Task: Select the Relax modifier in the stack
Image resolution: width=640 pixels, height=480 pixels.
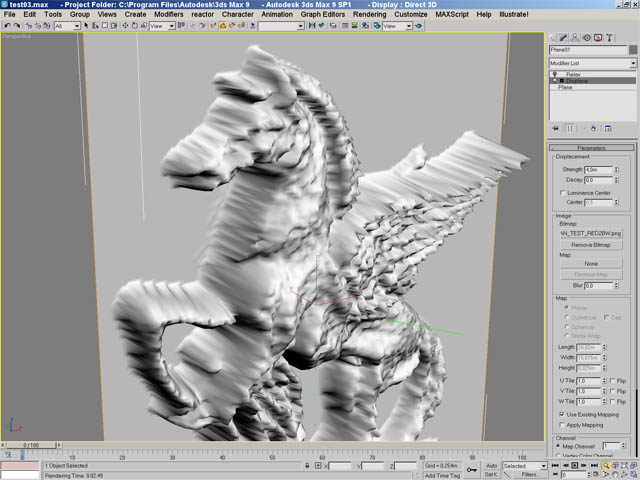Action: coord(574,74)
